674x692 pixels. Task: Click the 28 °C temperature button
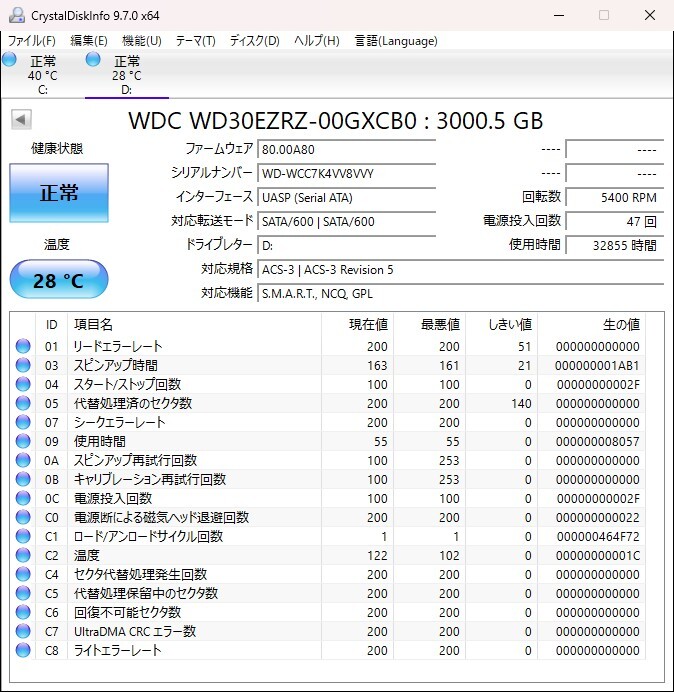tap(59, 280)
